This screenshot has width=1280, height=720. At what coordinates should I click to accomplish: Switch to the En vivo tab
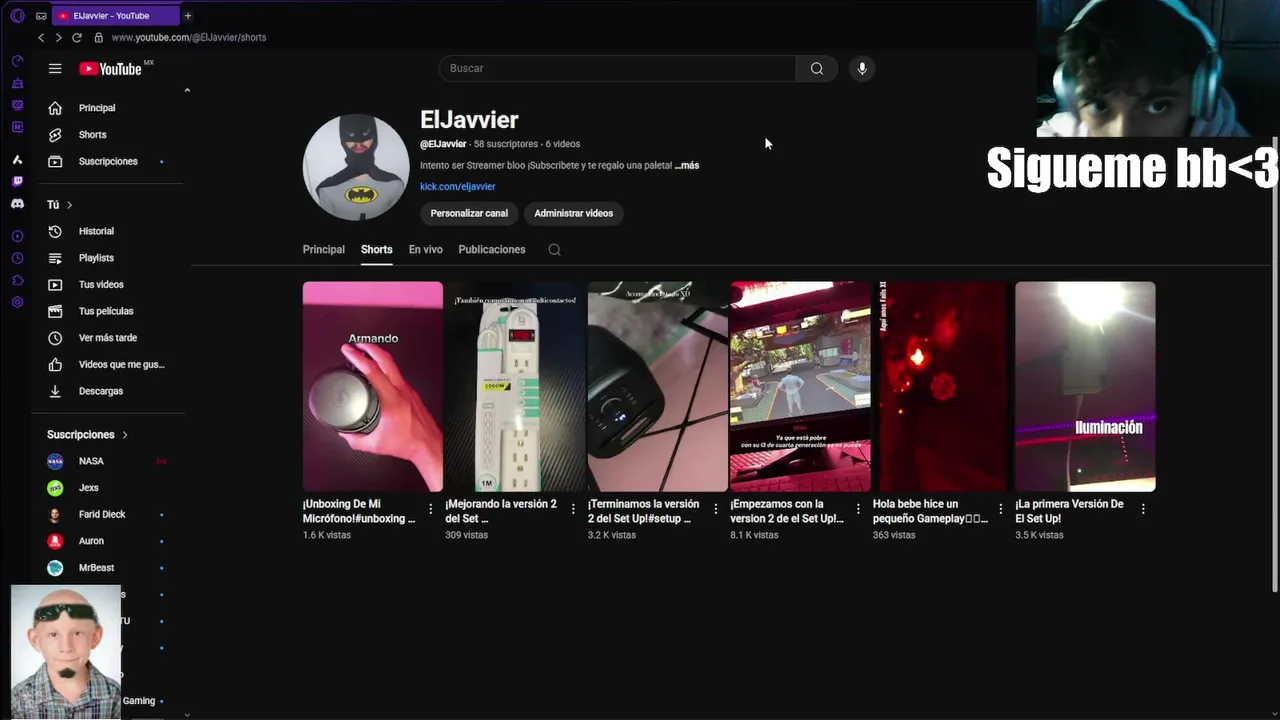click(425, 250)
